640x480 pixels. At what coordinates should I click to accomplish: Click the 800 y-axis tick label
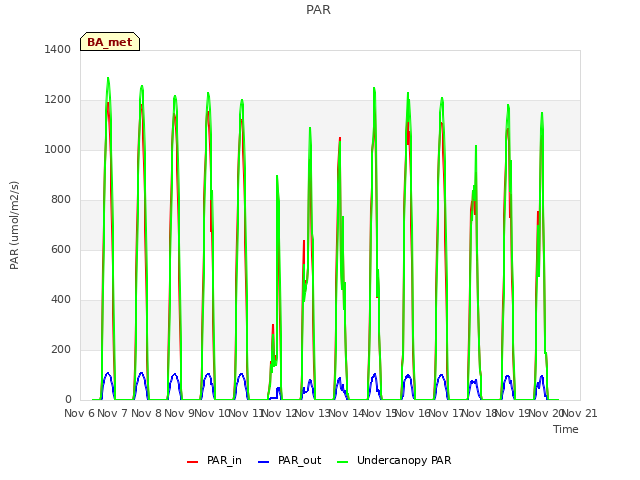click(61, 200)
